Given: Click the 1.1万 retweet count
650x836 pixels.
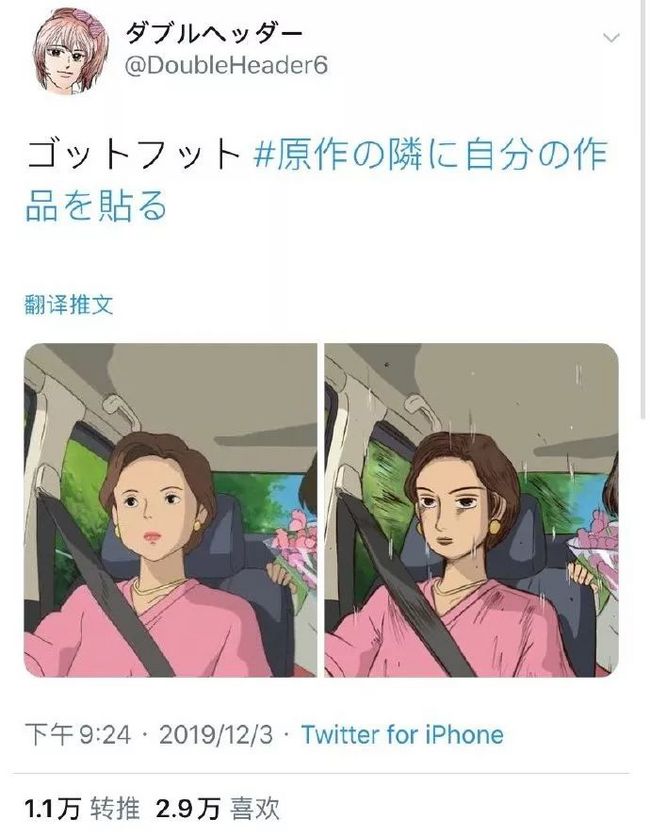Looking at the screenshot, I should [52, 809].
